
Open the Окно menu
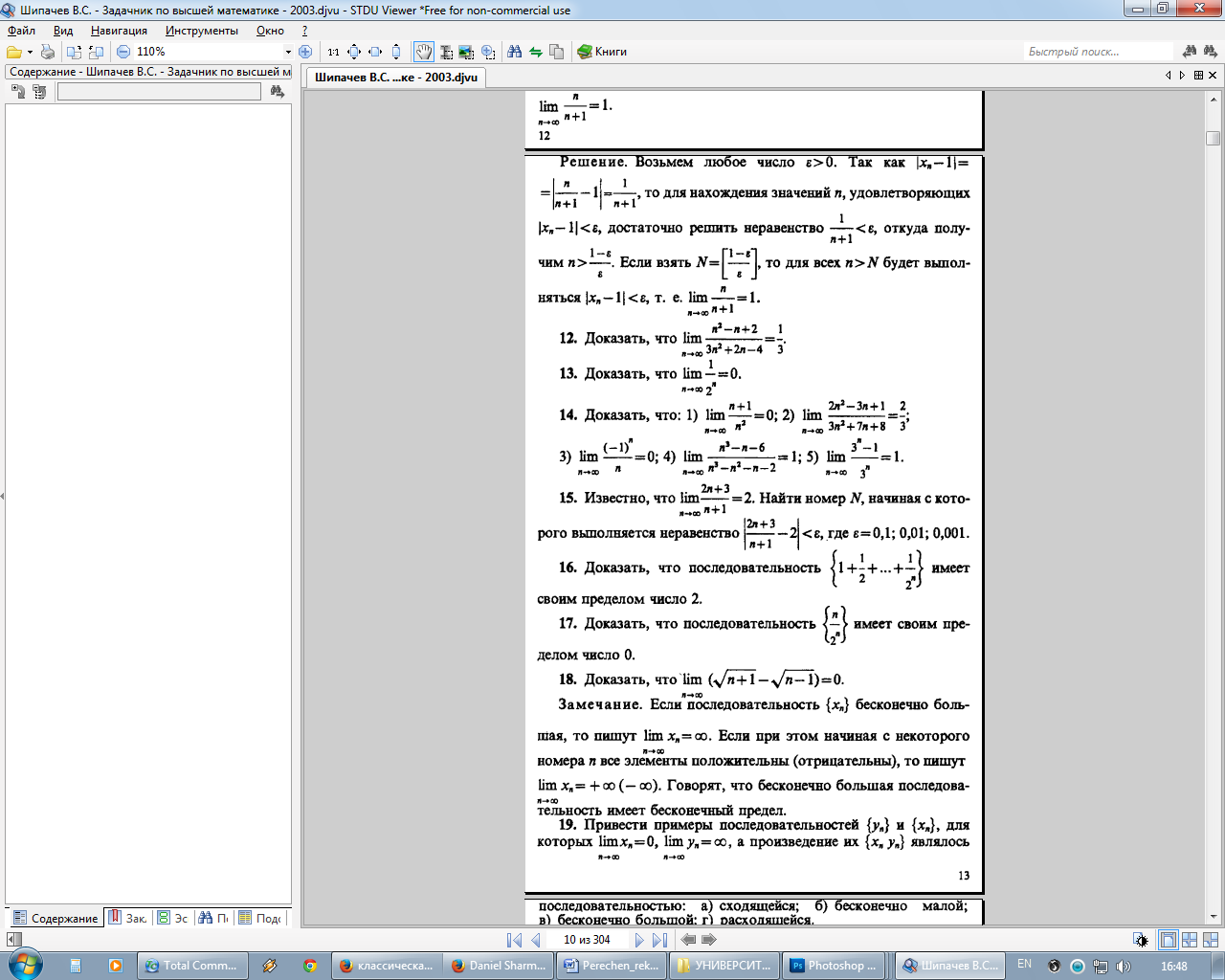(x=270, y=31)
